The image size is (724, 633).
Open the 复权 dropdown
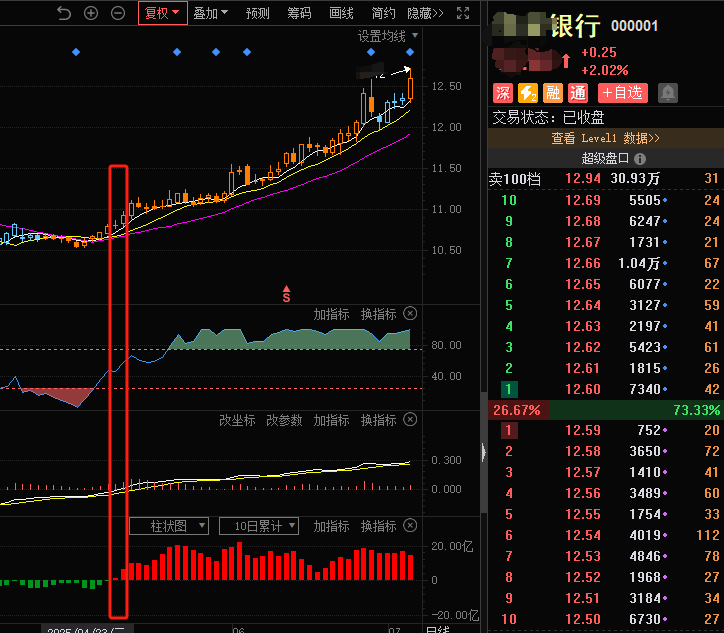[x=162, y=13]
